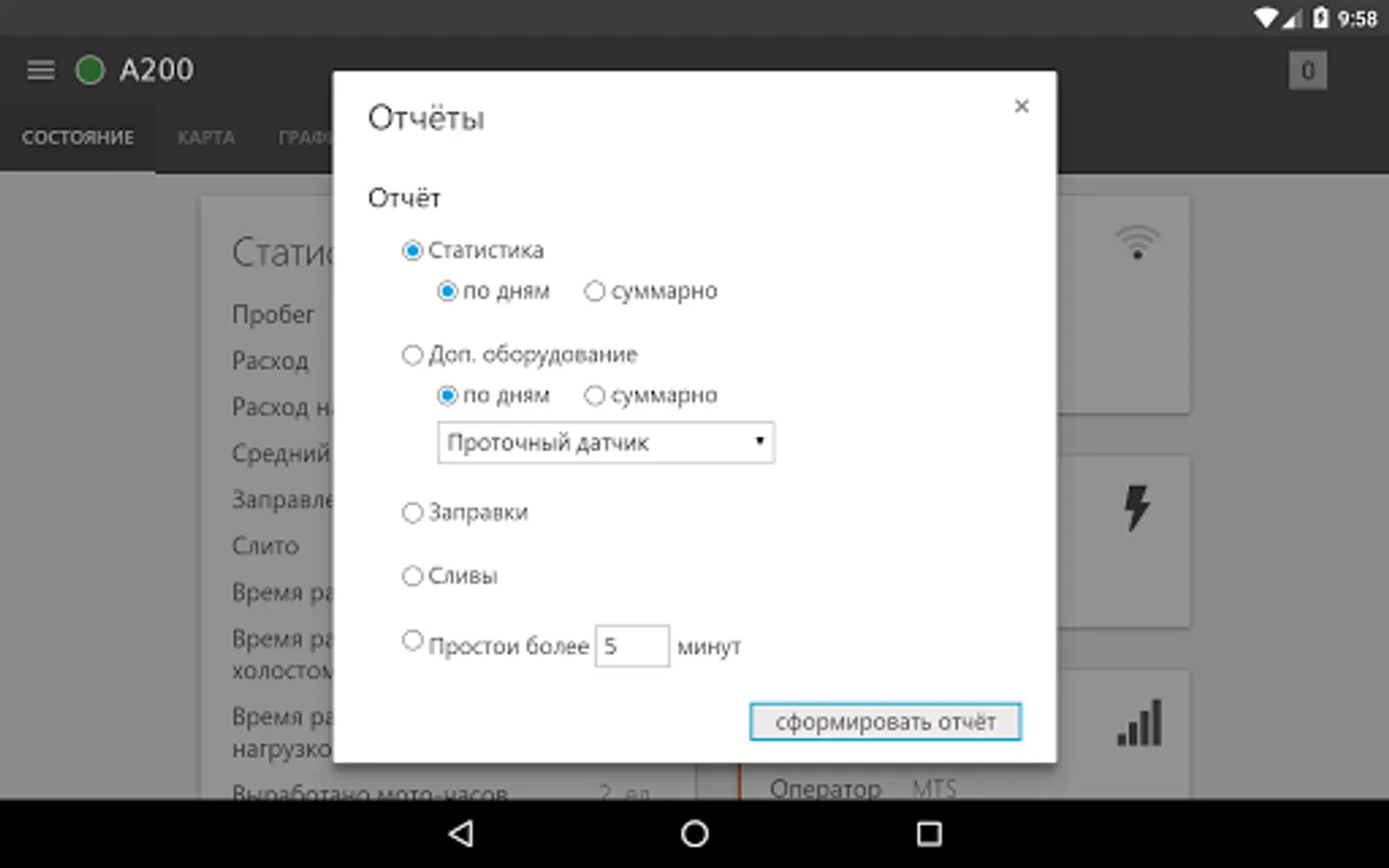The image size is (1389, 868).
Task: Tap the Отчёты dialog title
Action: pyautogui.click(x=426, y=119)
